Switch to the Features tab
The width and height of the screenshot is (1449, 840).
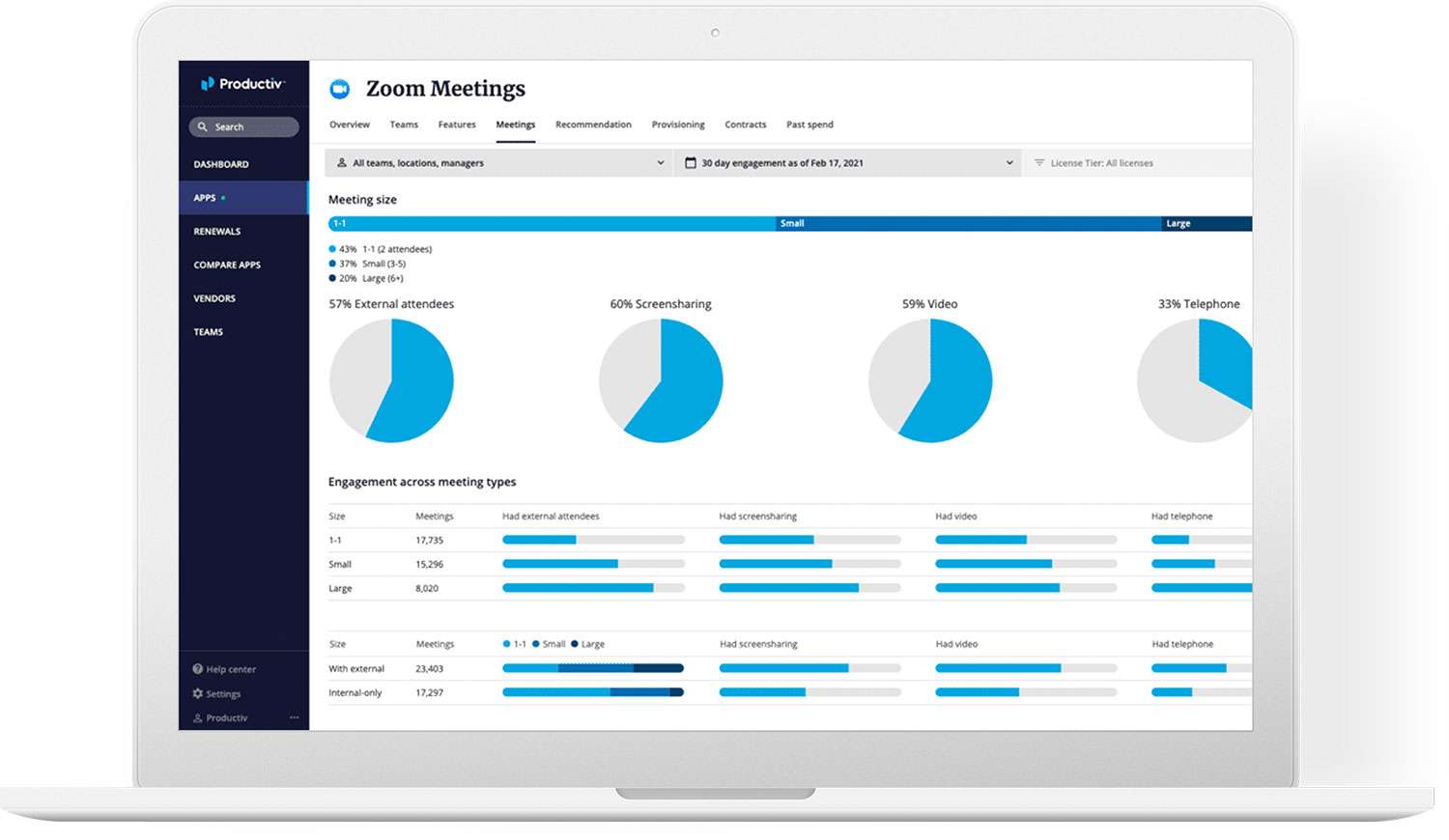click(457, 125)
